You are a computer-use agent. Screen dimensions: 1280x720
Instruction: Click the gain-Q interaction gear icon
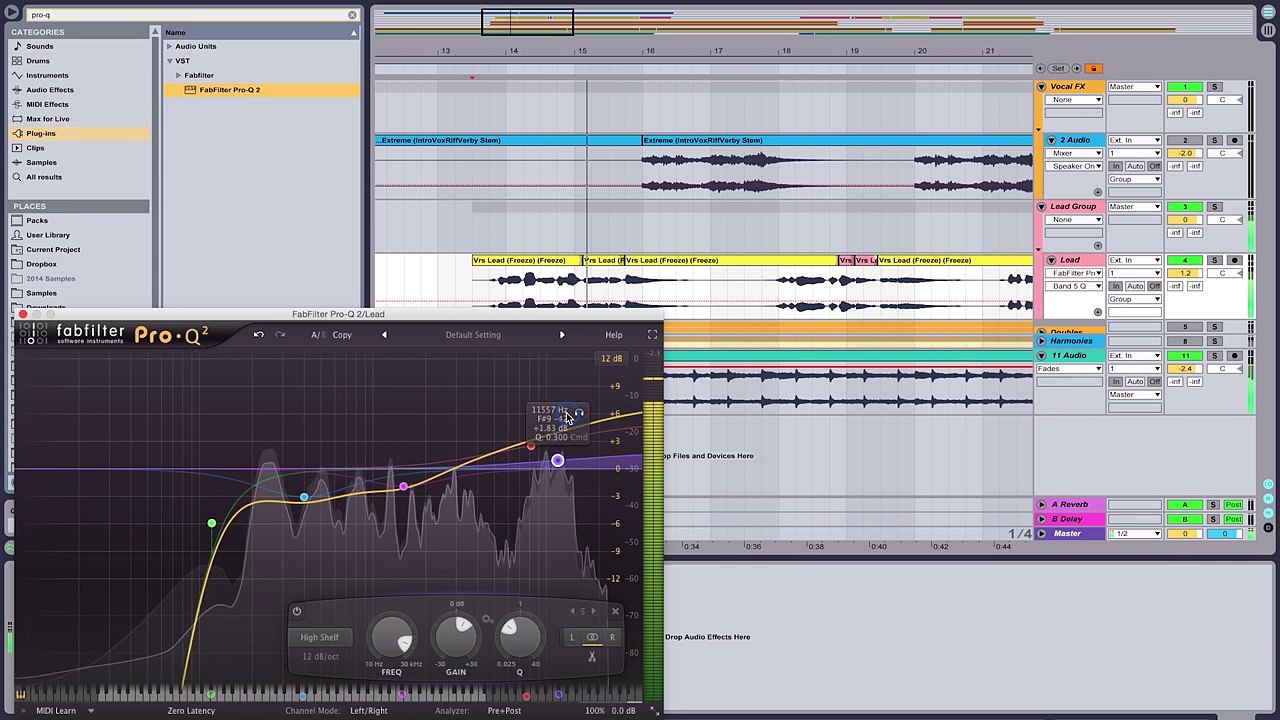point(487,620)
